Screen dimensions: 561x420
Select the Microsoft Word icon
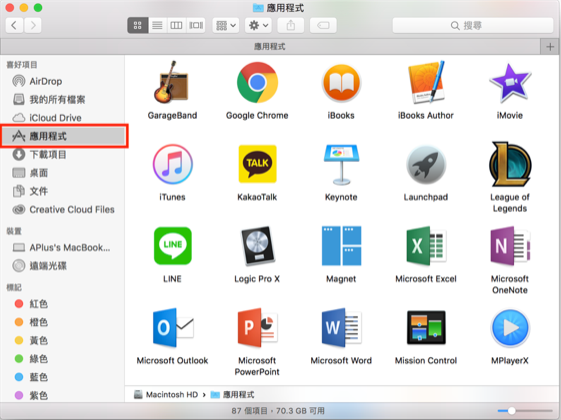click(341, 328)
